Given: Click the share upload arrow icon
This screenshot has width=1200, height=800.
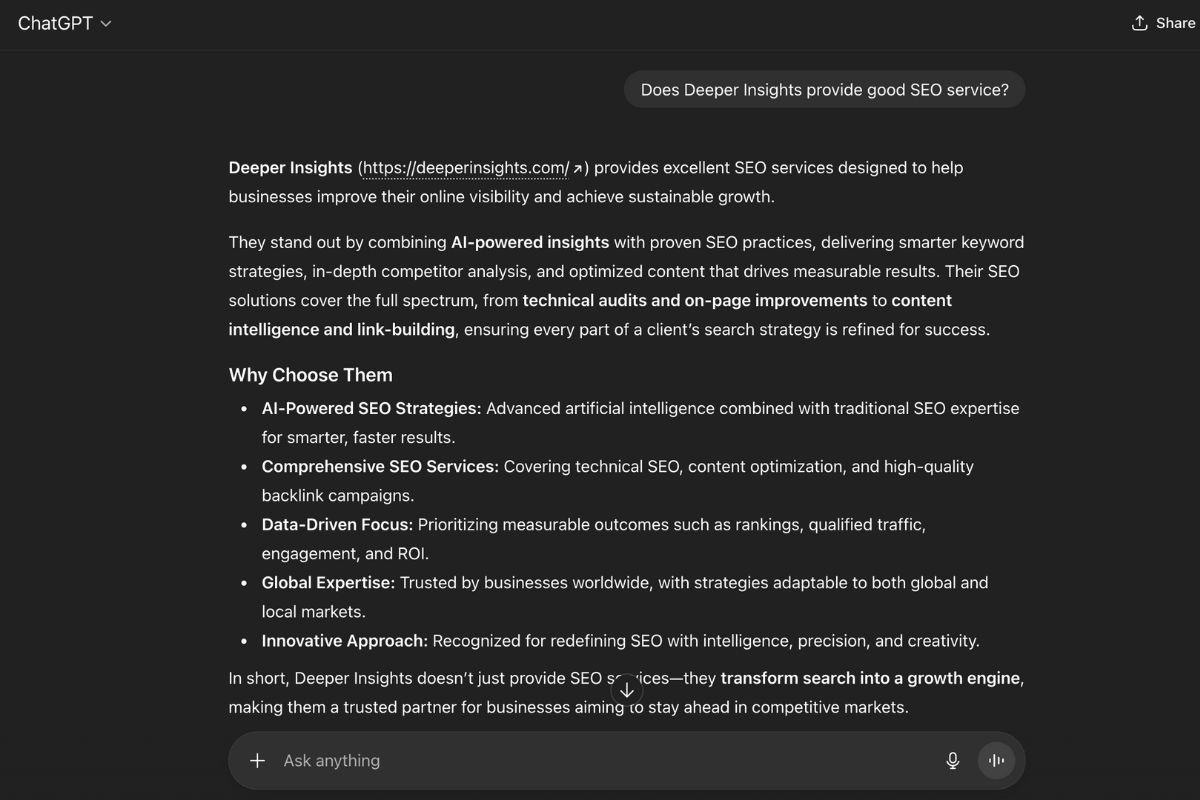Looking at the screenshot, I should [1138, 22].
